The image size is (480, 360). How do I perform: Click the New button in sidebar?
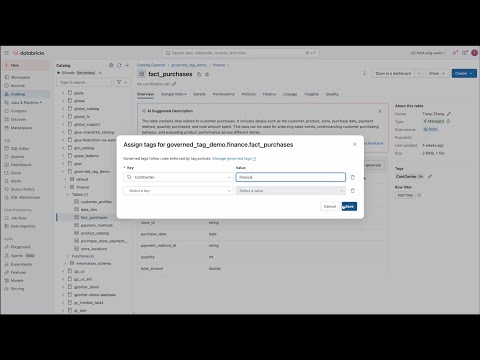click(26, 65)
